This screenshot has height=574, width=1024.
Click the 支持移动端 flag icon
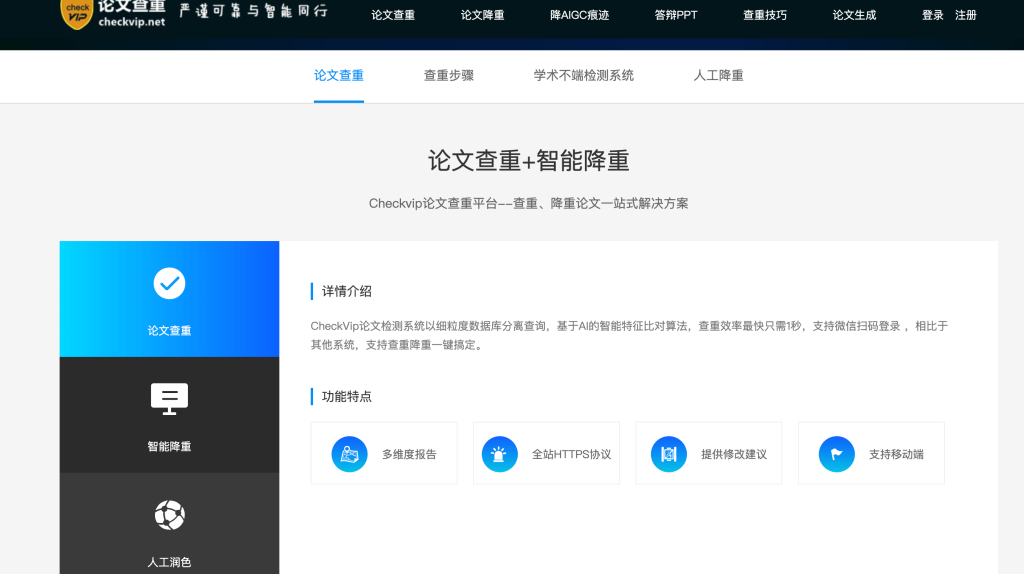[836, 454]
